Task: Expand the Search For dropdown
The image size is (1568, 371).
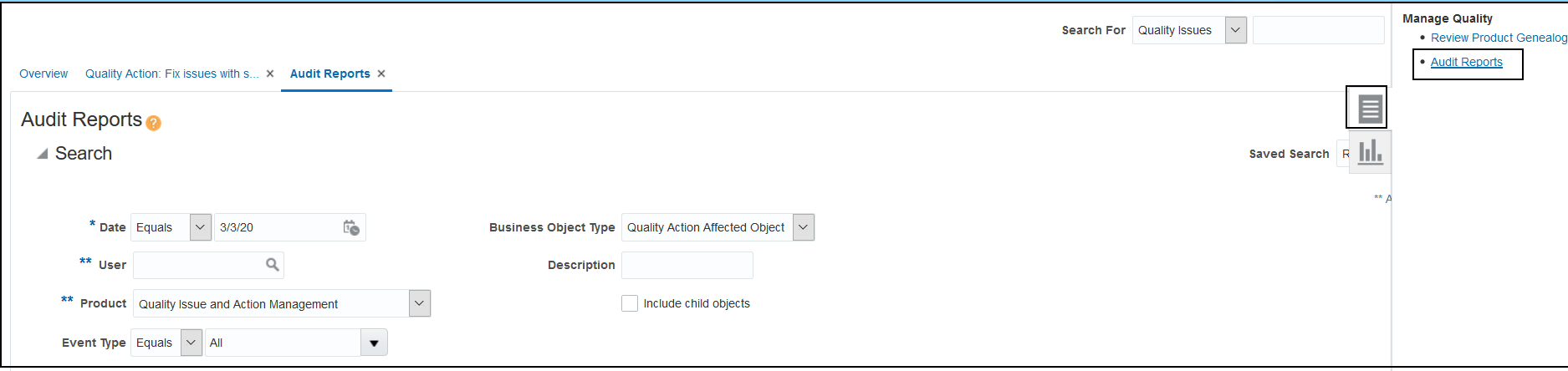Action: pyautogui.click(x=1235, y=30)
